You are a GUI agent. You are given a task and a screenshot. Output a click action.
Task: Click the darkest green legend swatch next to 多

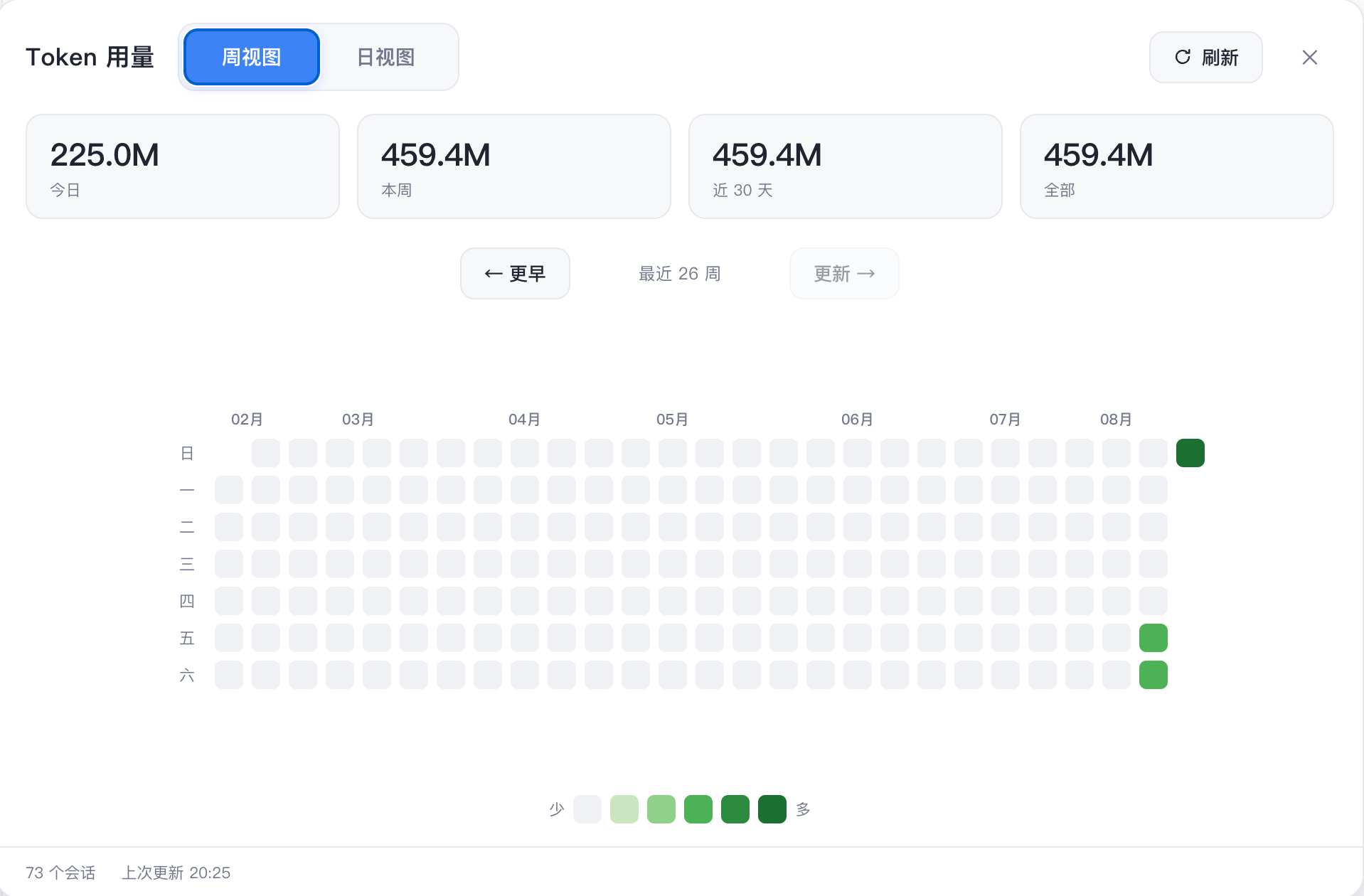pos(772,809)
